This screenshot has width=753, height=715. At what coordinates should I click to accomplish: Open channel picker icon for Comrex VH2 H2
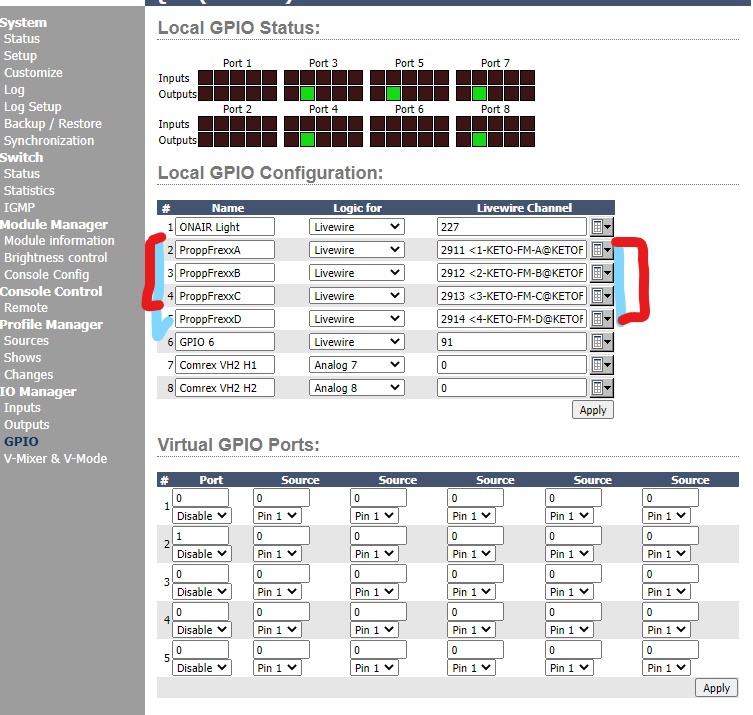[x=601, y=388]
